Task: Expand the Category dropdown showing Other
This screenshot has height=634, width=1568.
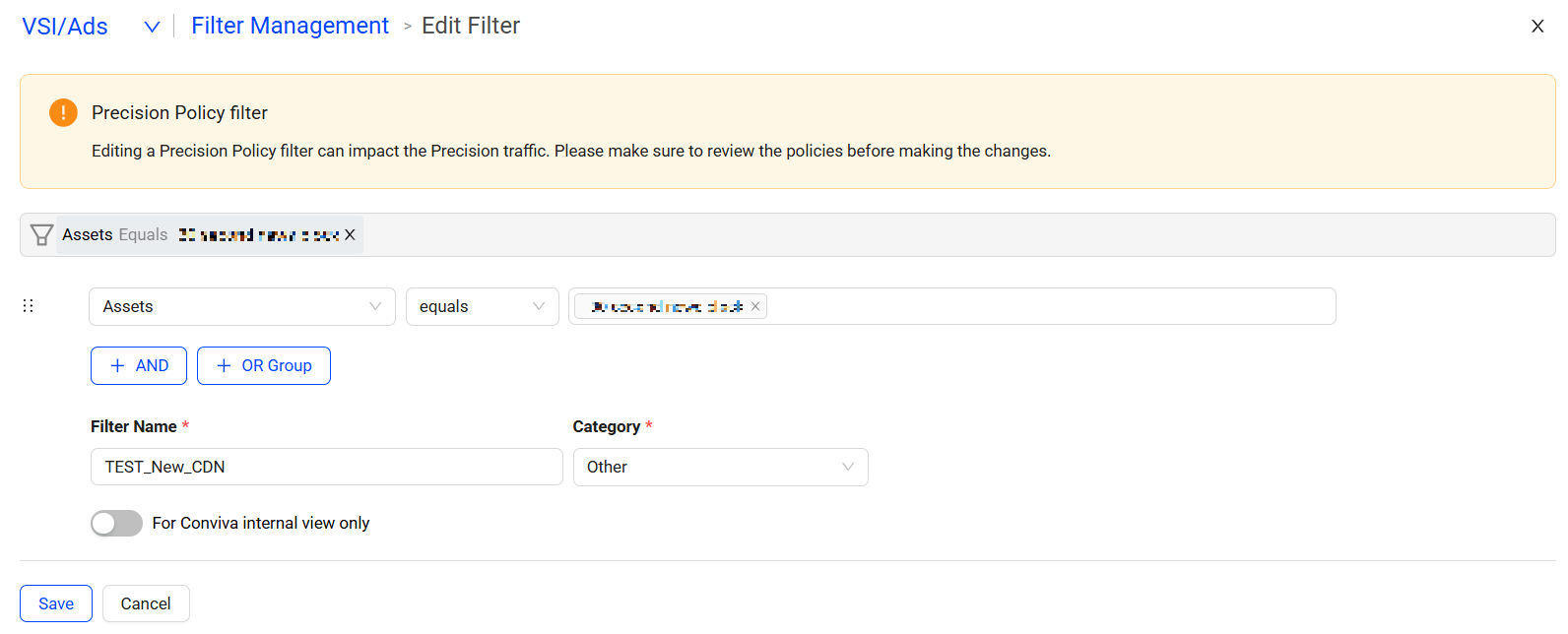Action: 720,468
